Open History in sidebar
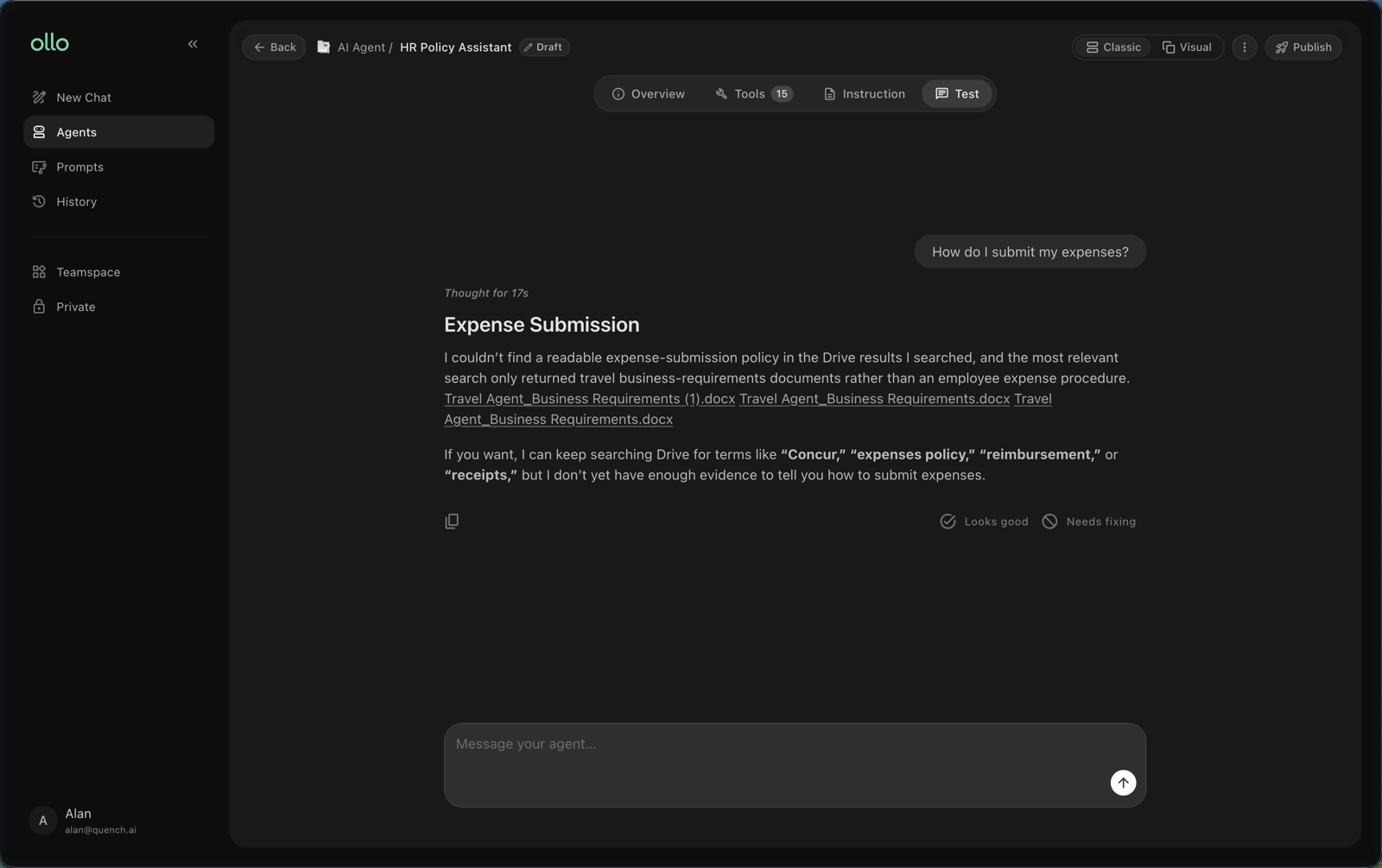 tap(118, 201)
